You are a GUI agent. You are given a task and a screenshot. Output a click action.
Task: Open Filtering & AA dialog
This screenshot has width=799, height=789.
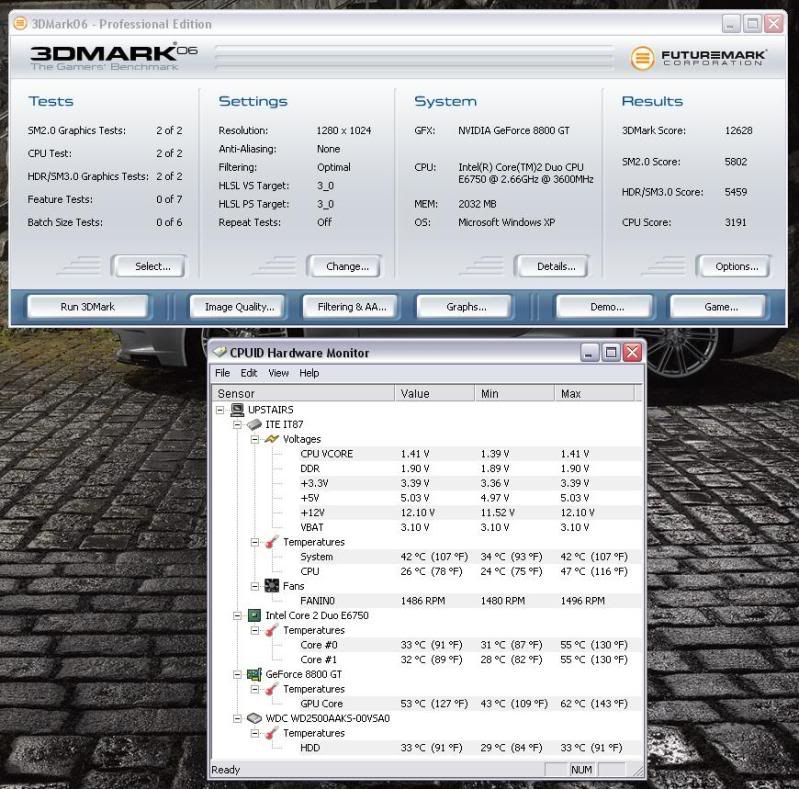(x=352, y=306)
